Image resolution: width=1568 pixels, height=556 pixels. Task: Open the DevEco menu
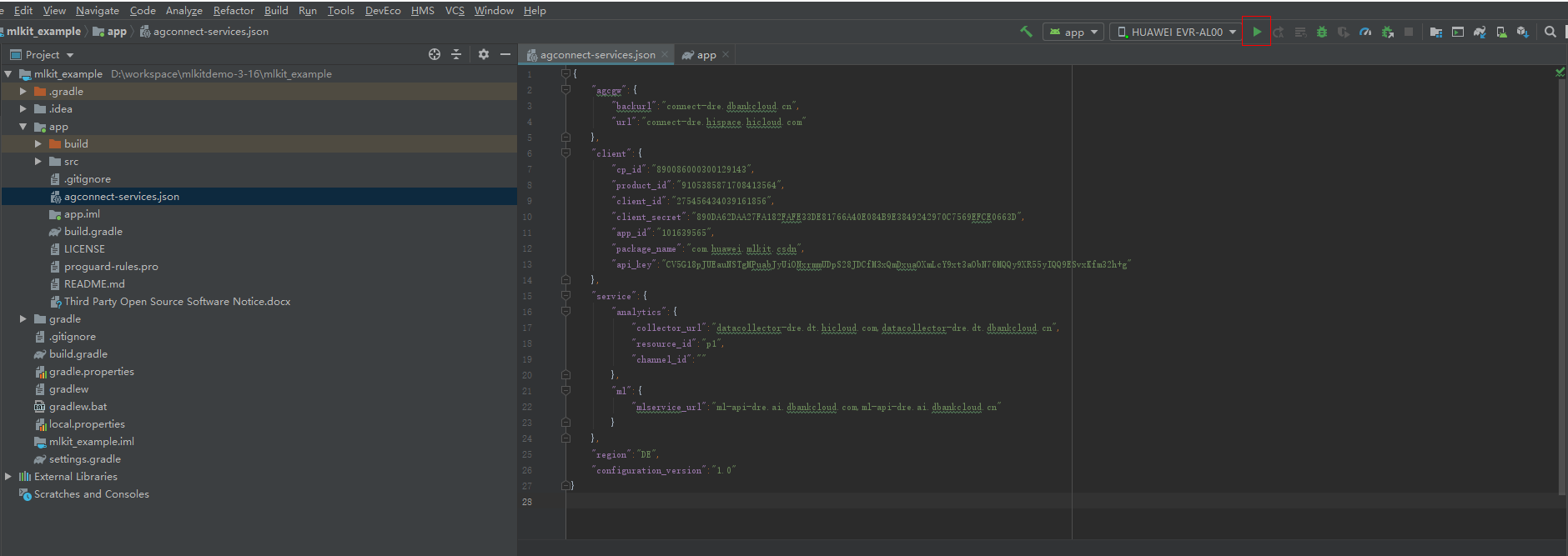pos(383,10)
